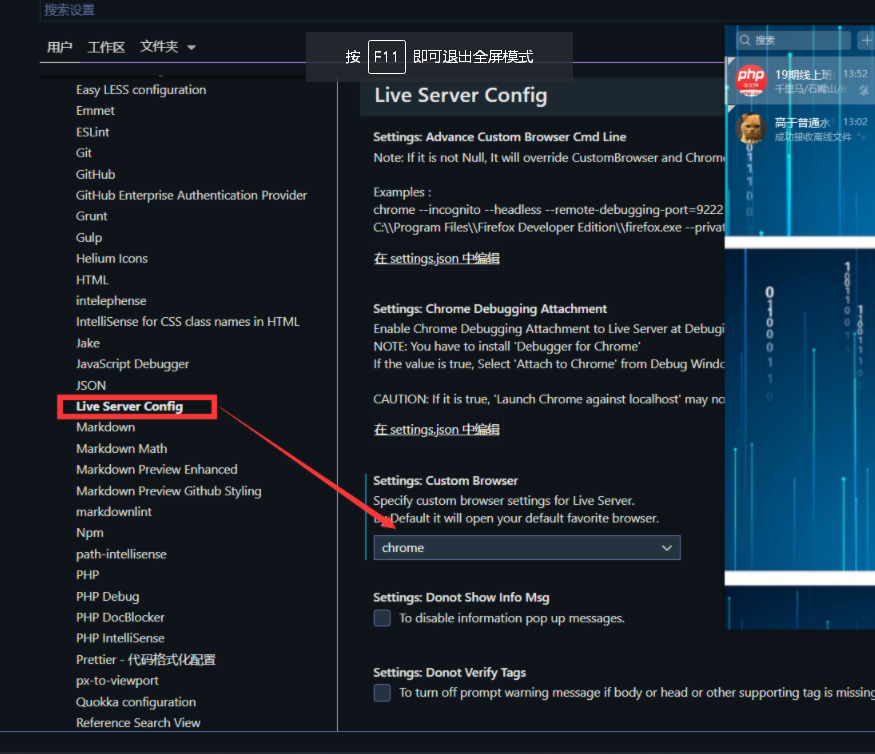The width and height of the screenshot is (875, 754).
Task: Click the Advance Custom Browser Cmd Line title
Action: (499, 137)
